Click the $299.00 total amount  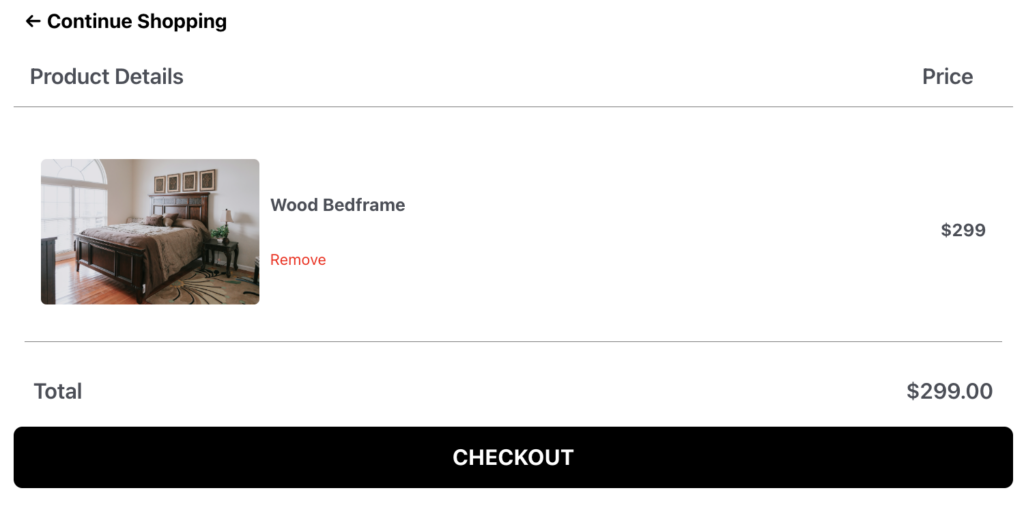click(949, 391)
